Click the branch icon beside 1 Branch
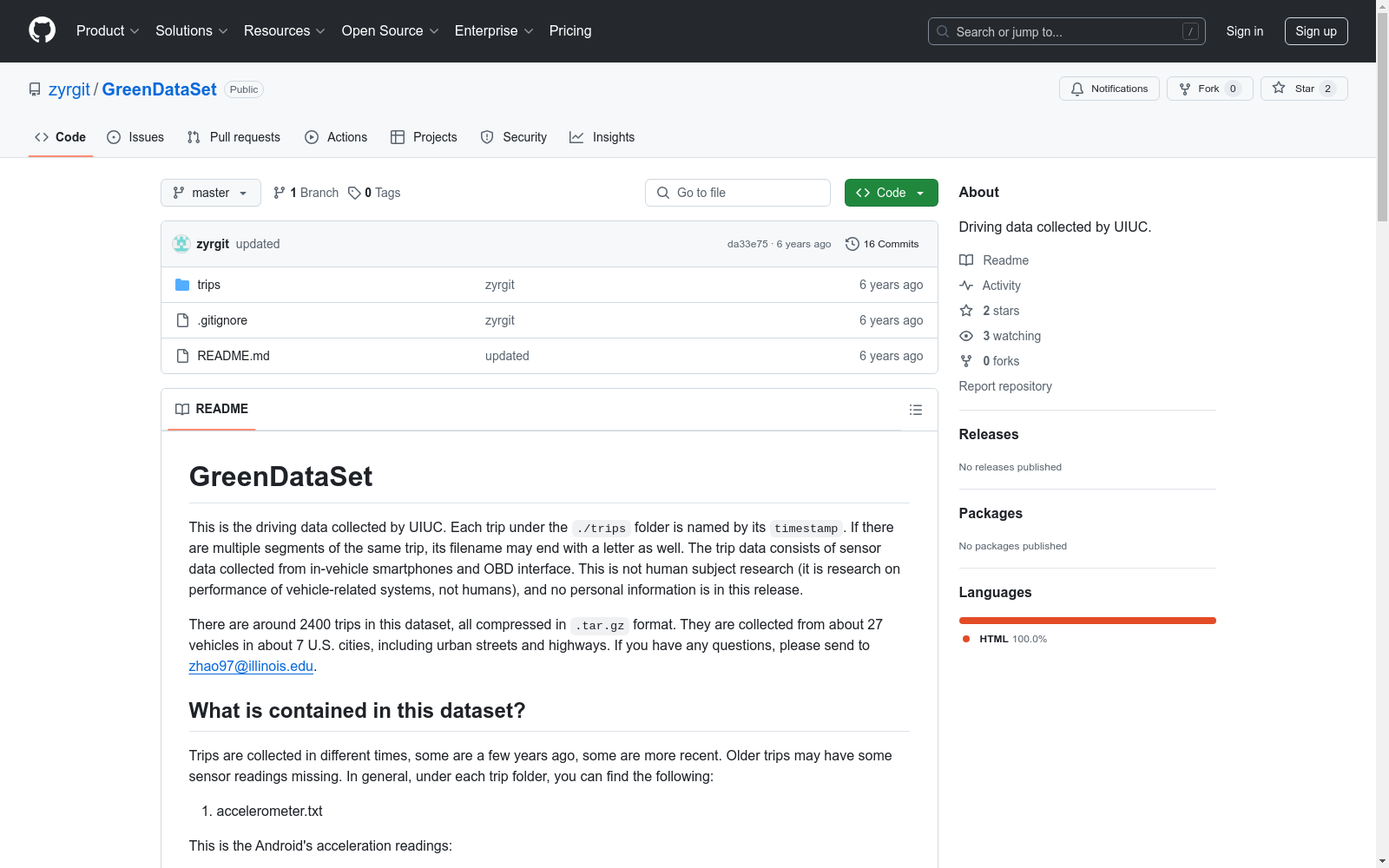Viewport: 1389px width, 868px height. click(x=280, y=193)
